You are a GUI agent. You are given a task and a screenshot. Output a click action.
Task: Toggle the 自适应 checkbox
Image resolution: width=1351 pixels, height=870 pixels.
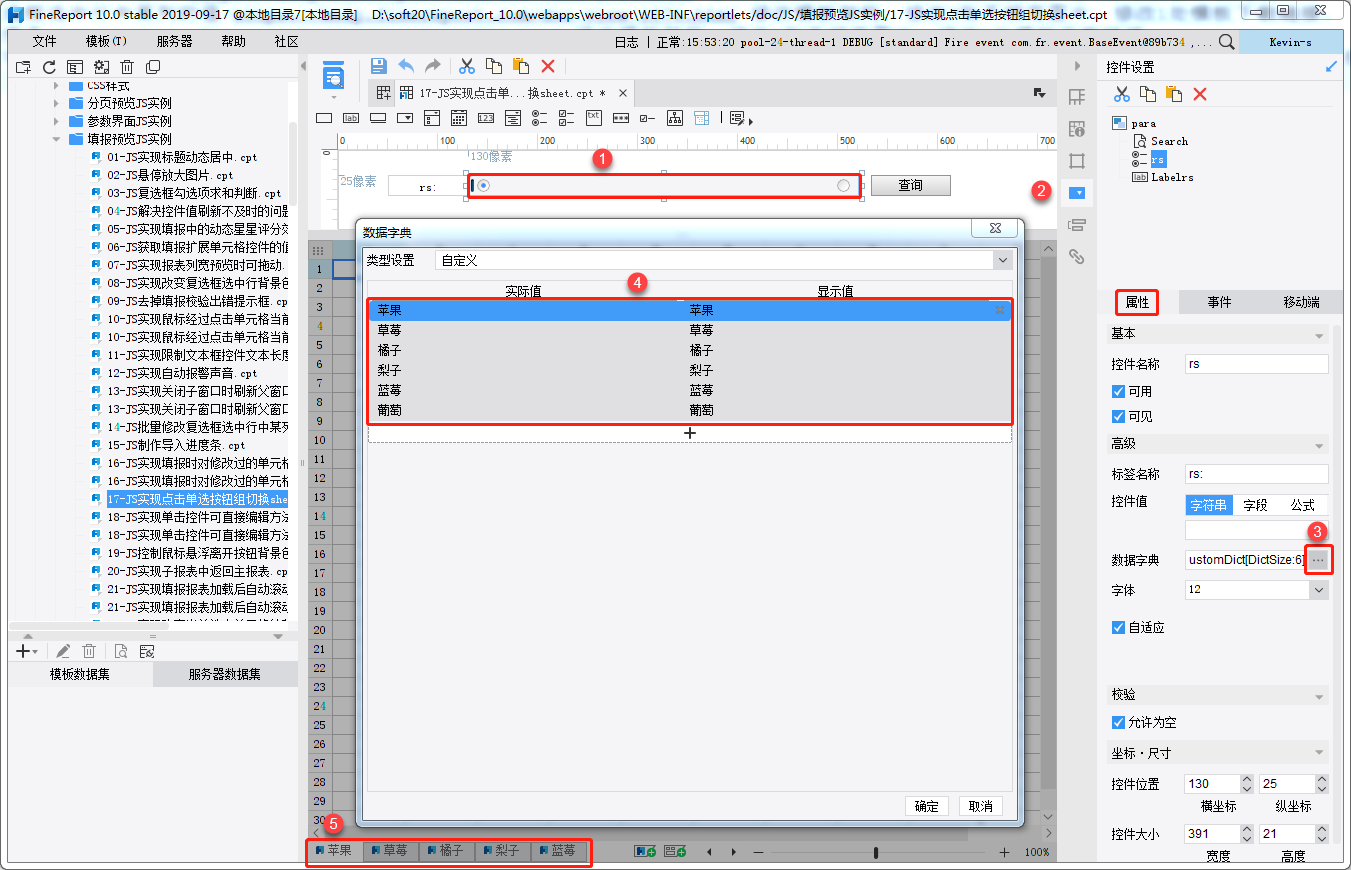click(x=1119, y=627)
